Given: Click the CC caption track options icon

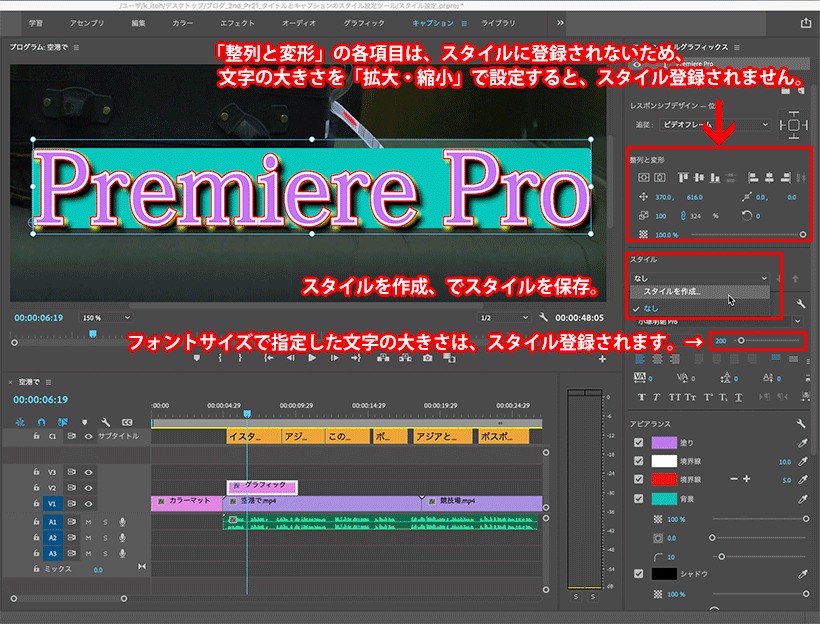Looking at the screenshot, I should point(127,422).
